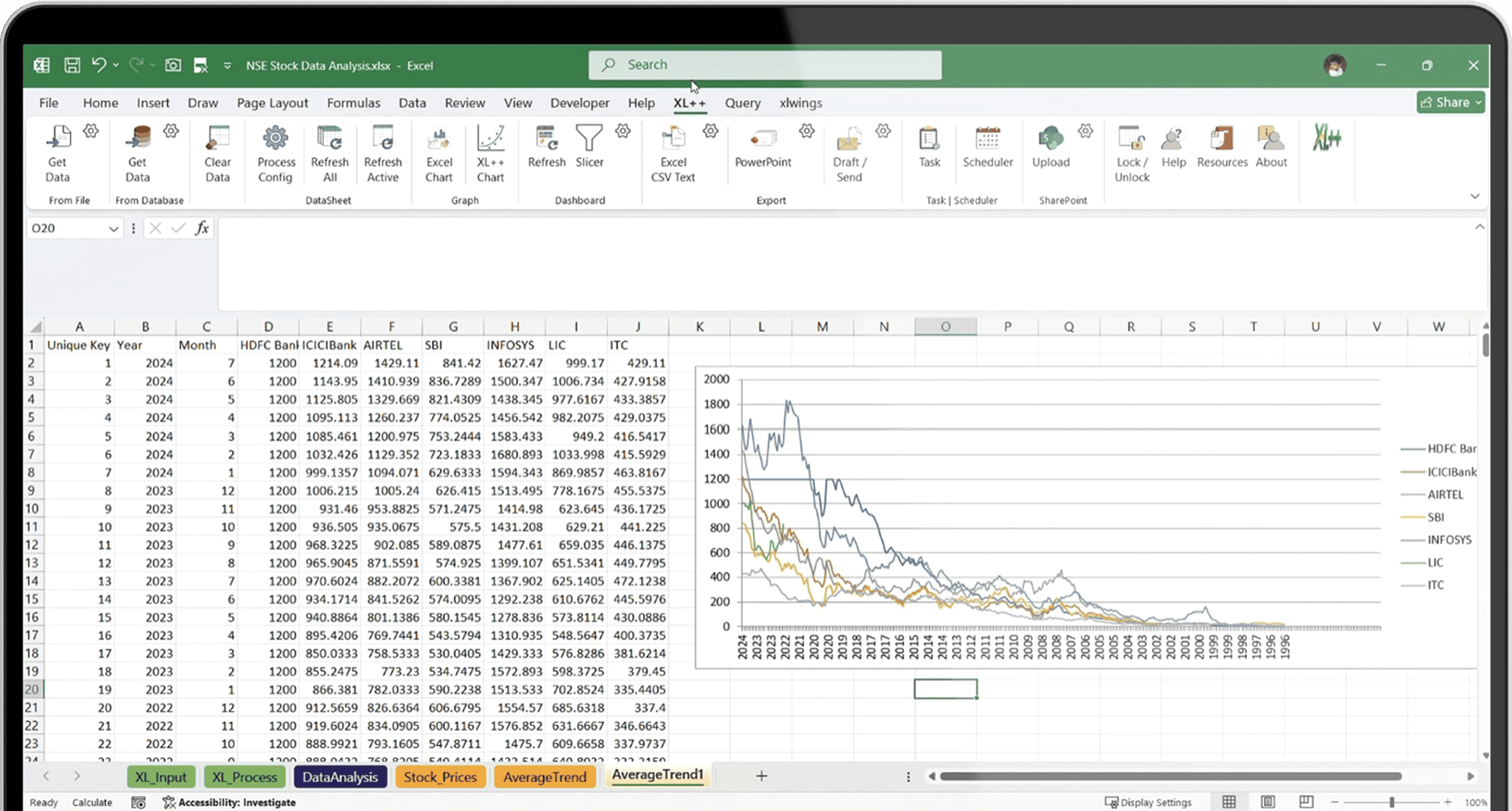This screenshot has width=1512, height=811.
Task: Click the XL++ logo icon
Action: (x=1326, y=138)
